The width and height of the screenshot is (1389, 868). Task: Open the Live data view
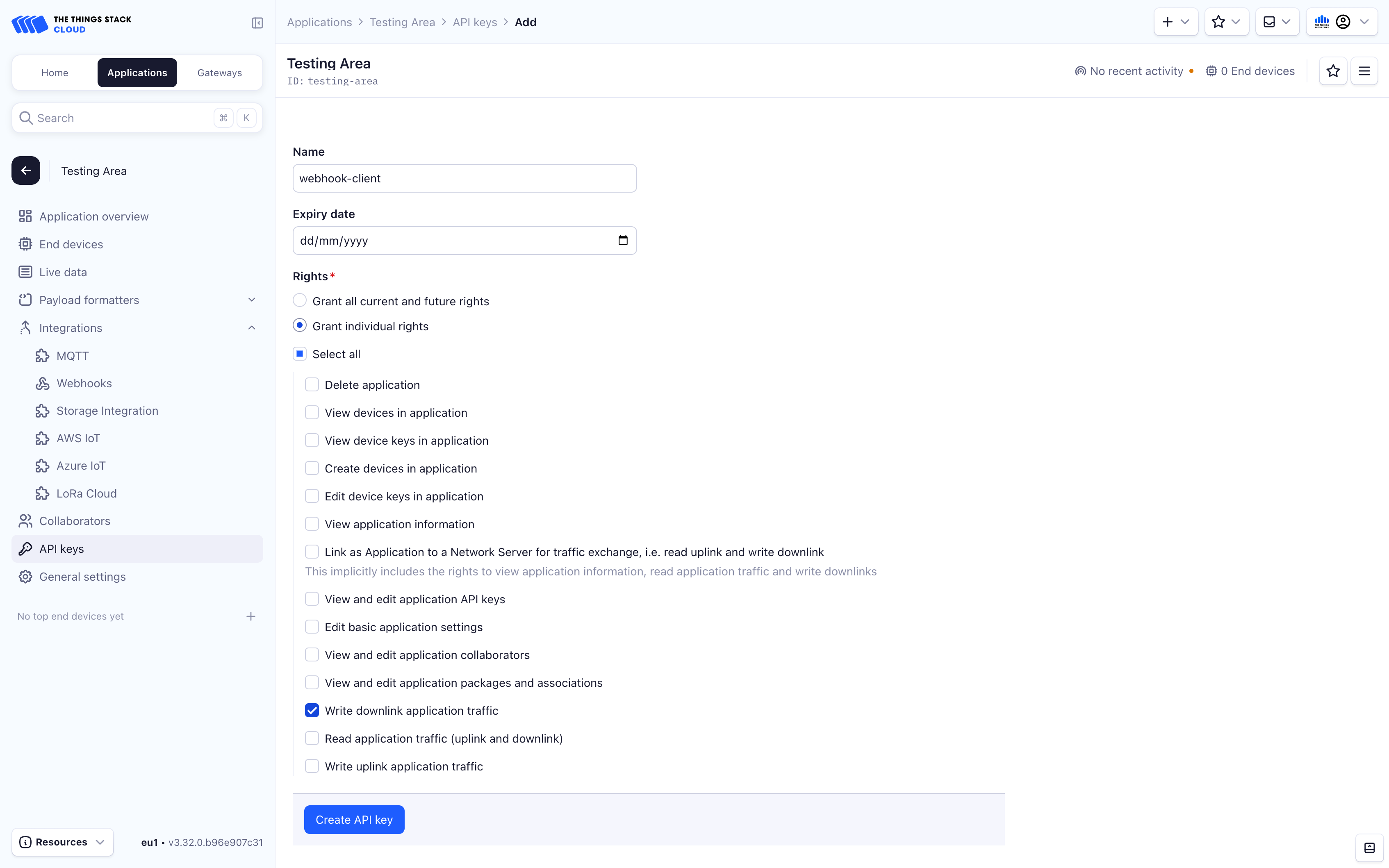click(63, 272)
